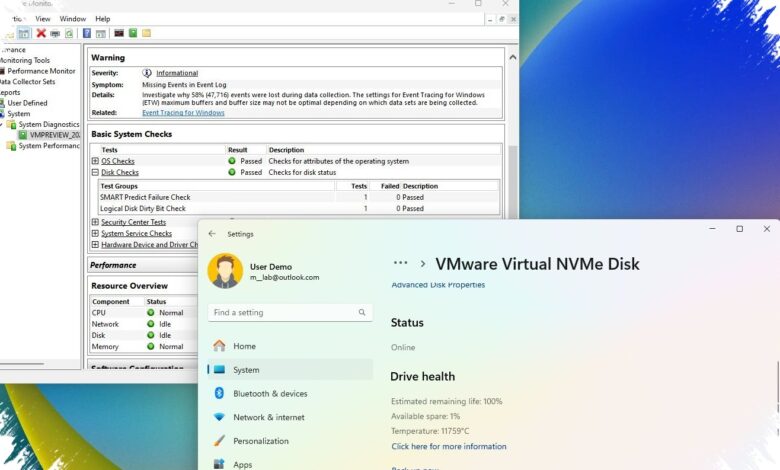This screenshot has width=780, height=470.
Task: Click 'Click here for more information' link
Action: point(449,446)
